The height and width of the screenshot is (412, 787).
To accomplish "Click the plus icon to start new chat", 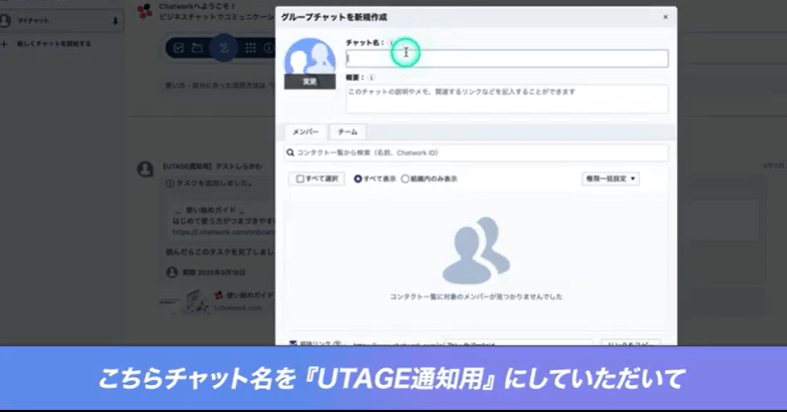I will tap(6, 44).
